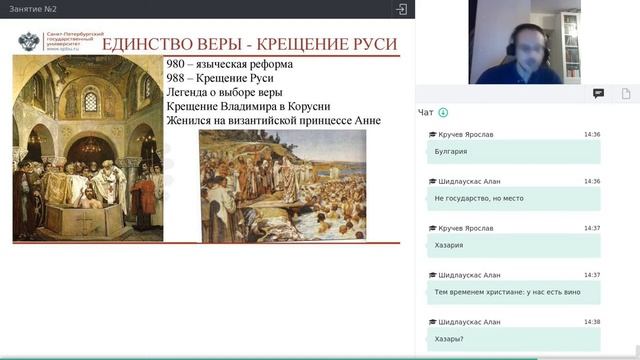Viewport: 640px width, 360px height.
Task: Click the playback progress bar at bottom
Action: click(x=320, y=358)
